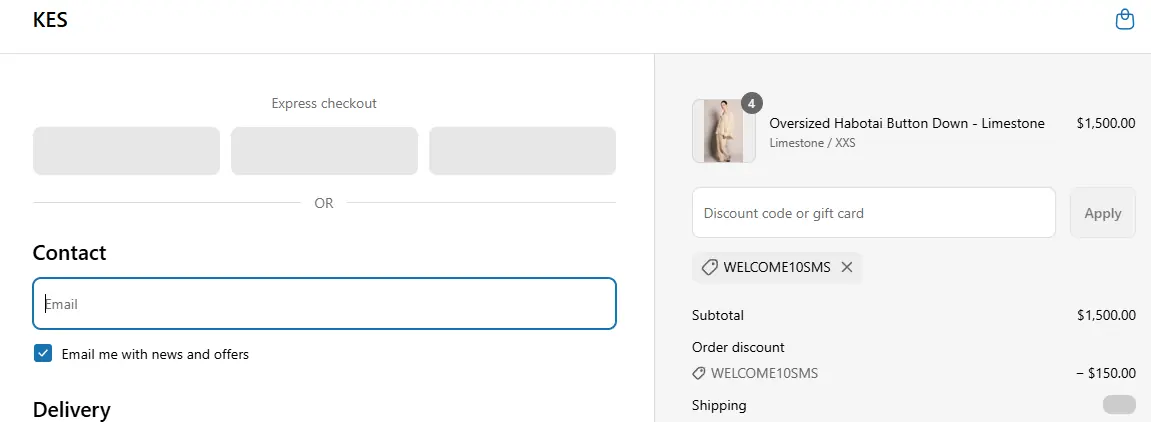Select the middle express checkout button

[x=324, y=151]
